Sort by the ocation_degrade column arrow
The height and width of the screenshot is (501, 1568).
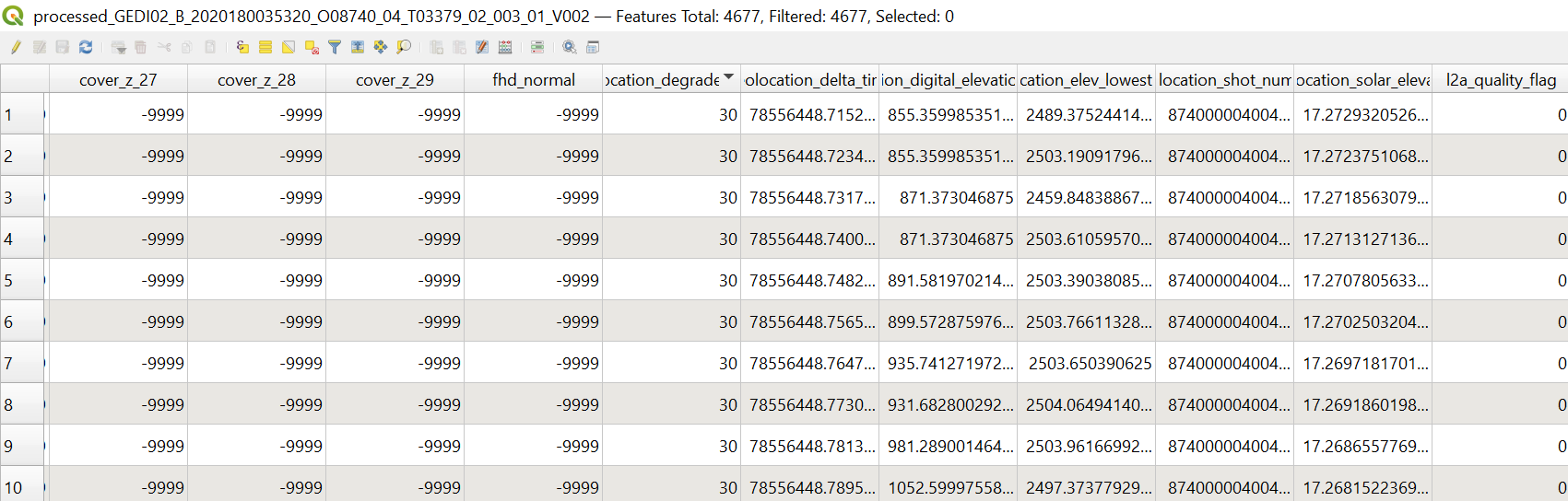pyautogui.click(x=729, y=77)
